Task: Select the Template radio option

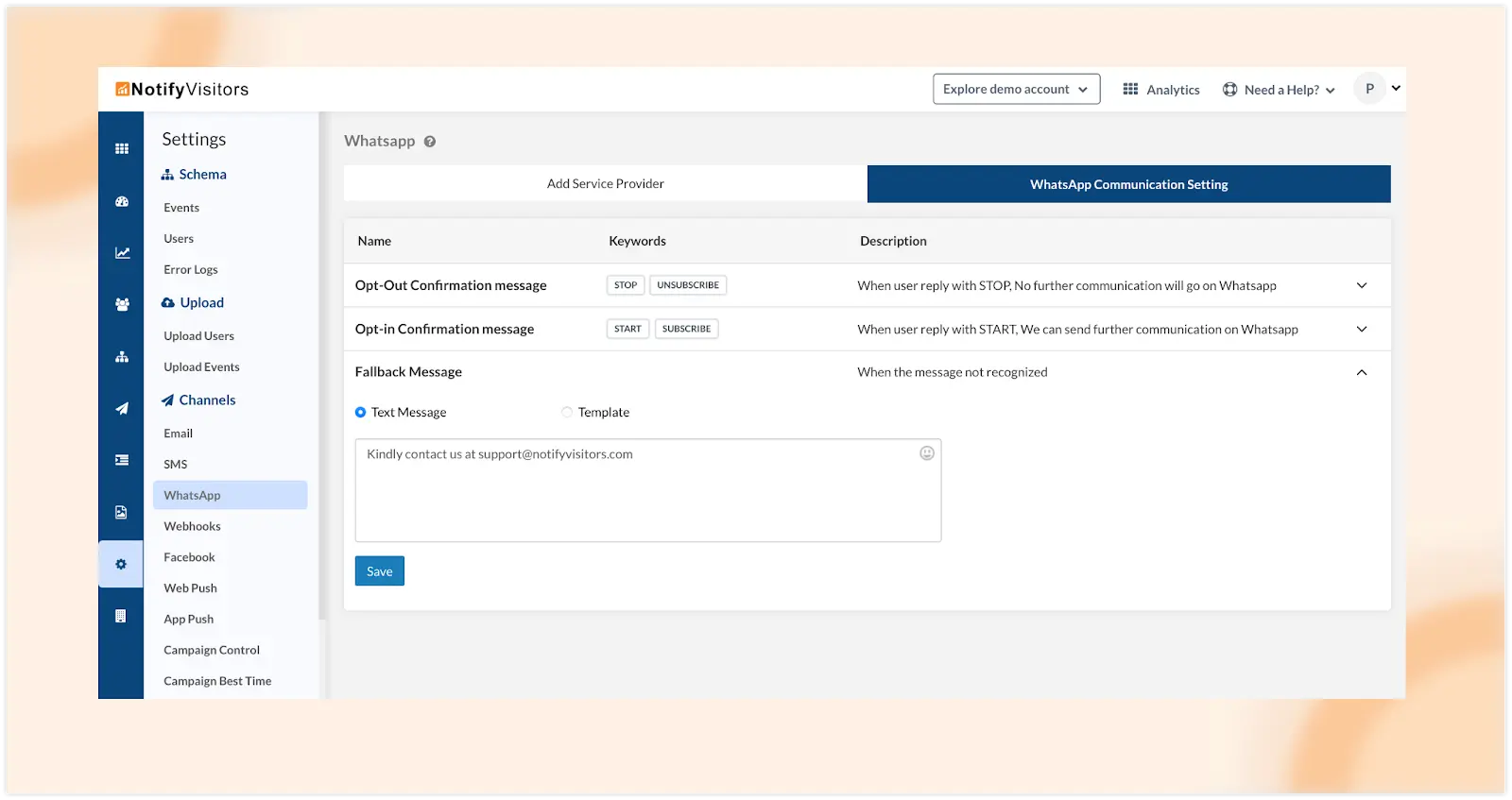Action: [567, 413]
